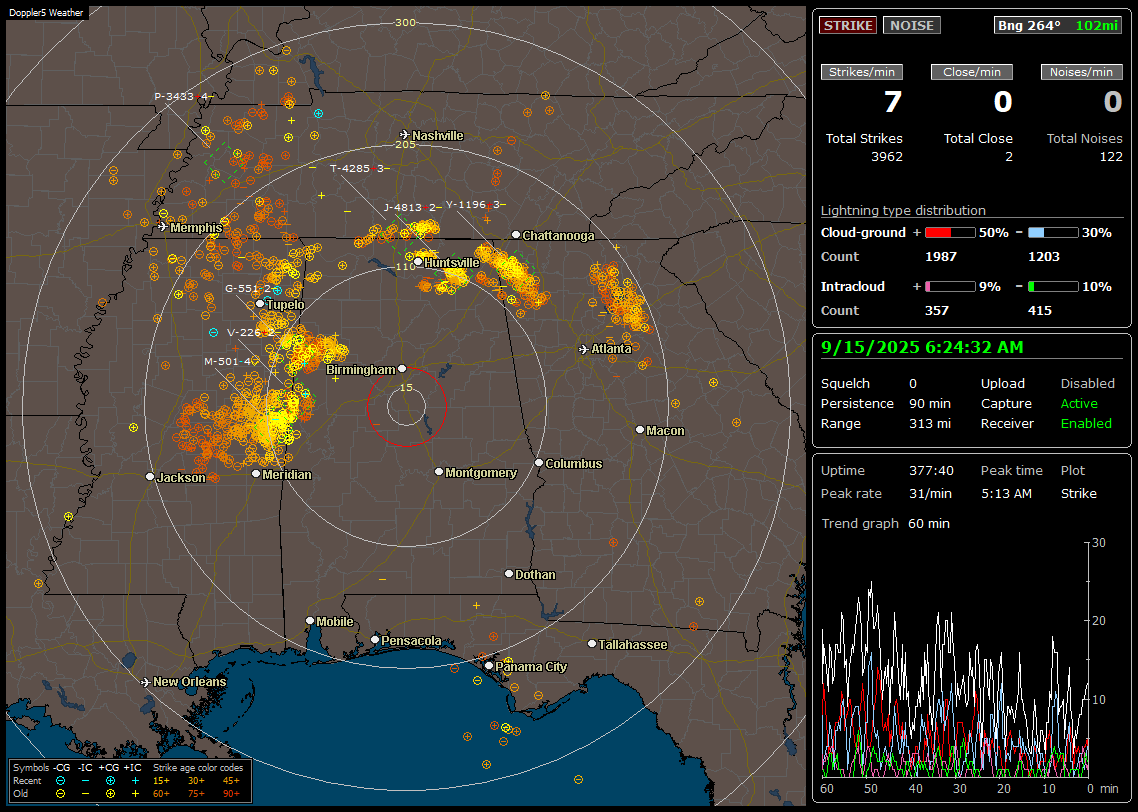Viewport: 1138px width, 812px height.
Task: Click the 300 range ring label
Action: (405, 22)
